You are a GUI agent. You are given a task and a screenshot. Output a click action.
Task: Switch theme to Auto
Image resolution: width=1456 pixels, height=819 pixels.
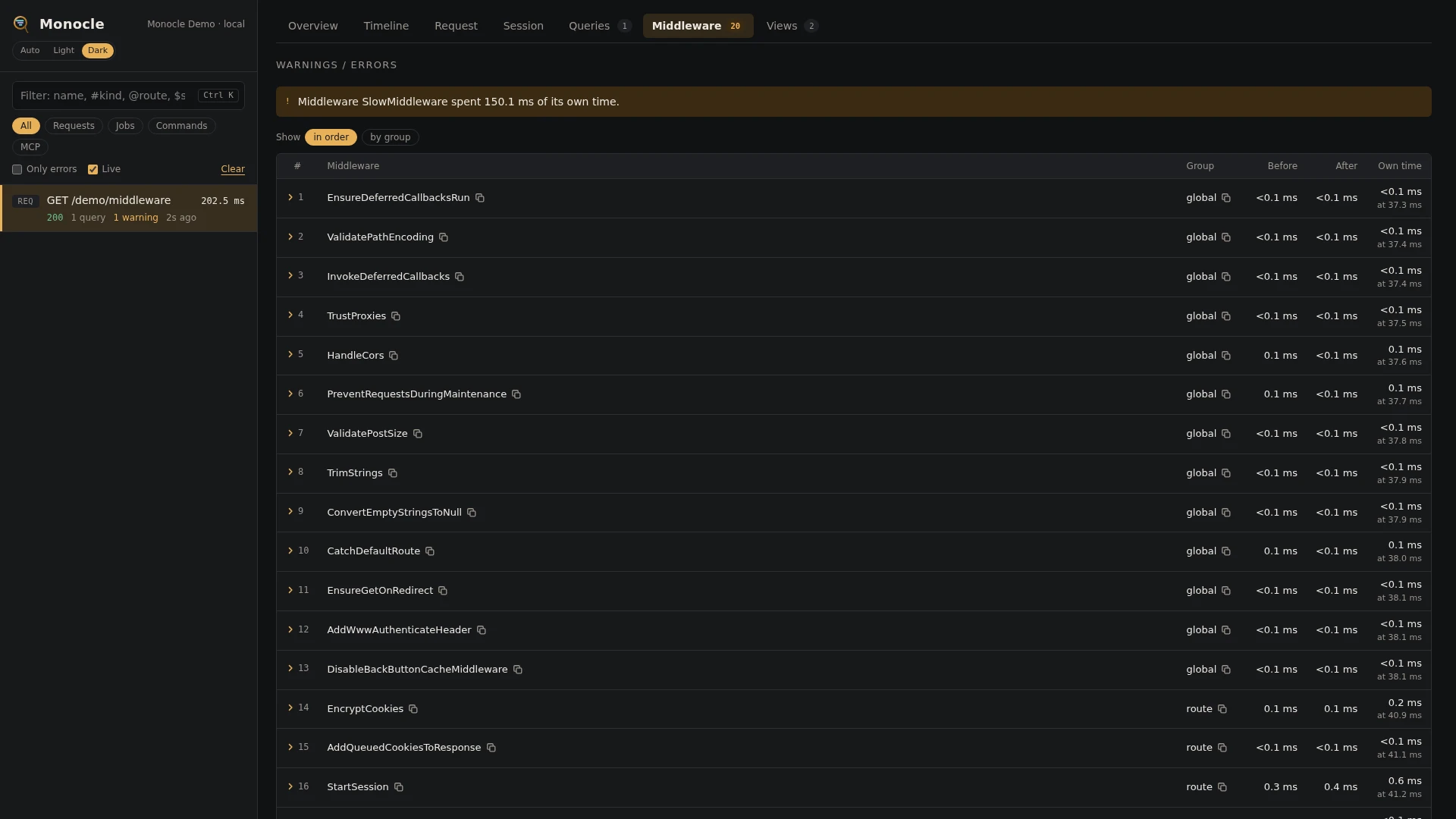point(30,51)
